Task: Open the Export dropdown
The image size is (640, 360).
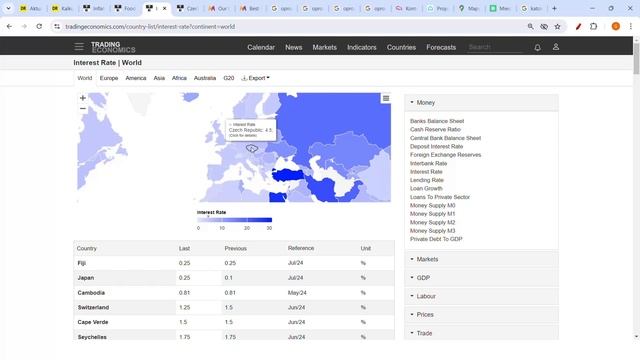Action: pos(256,78)
